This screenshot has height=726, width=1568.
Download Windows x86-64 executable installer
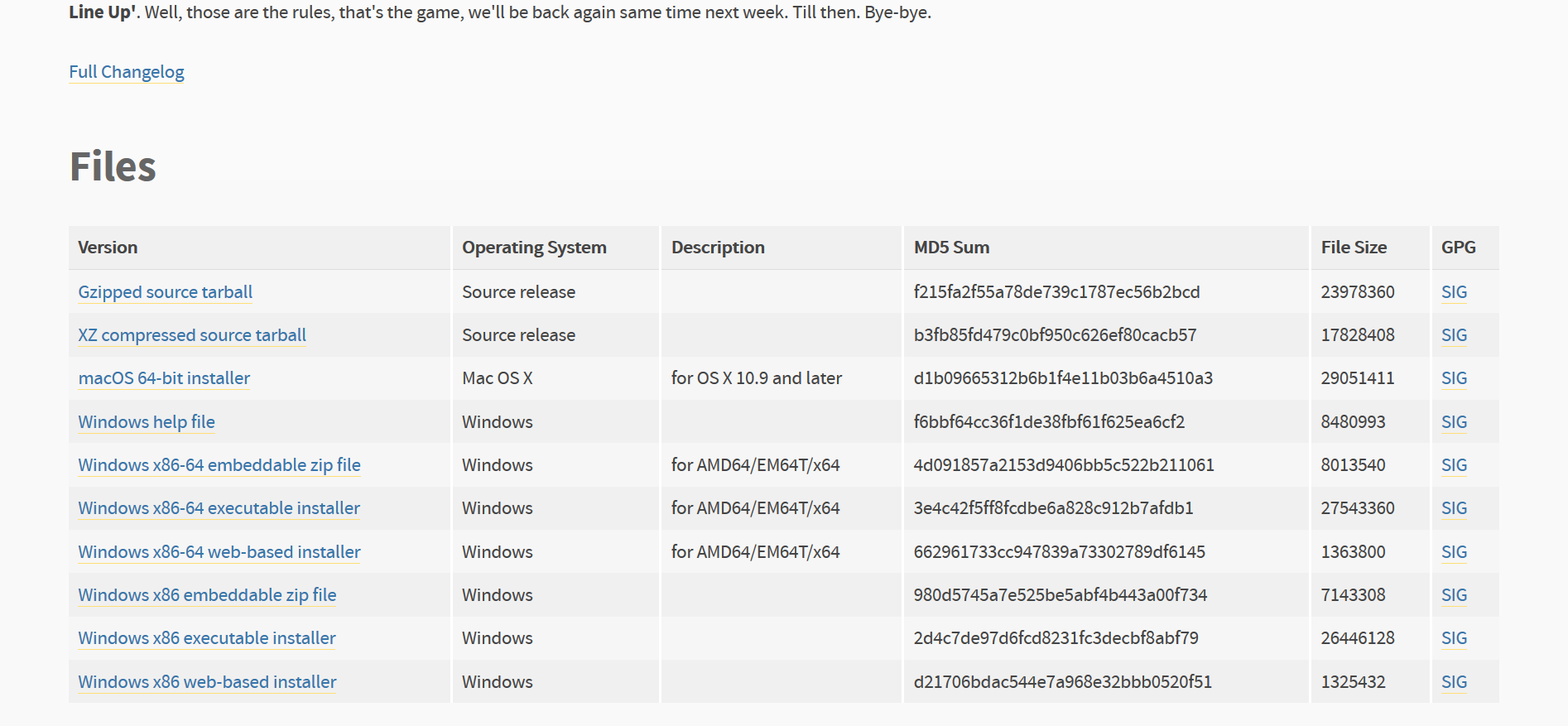(x=219, y=508)
